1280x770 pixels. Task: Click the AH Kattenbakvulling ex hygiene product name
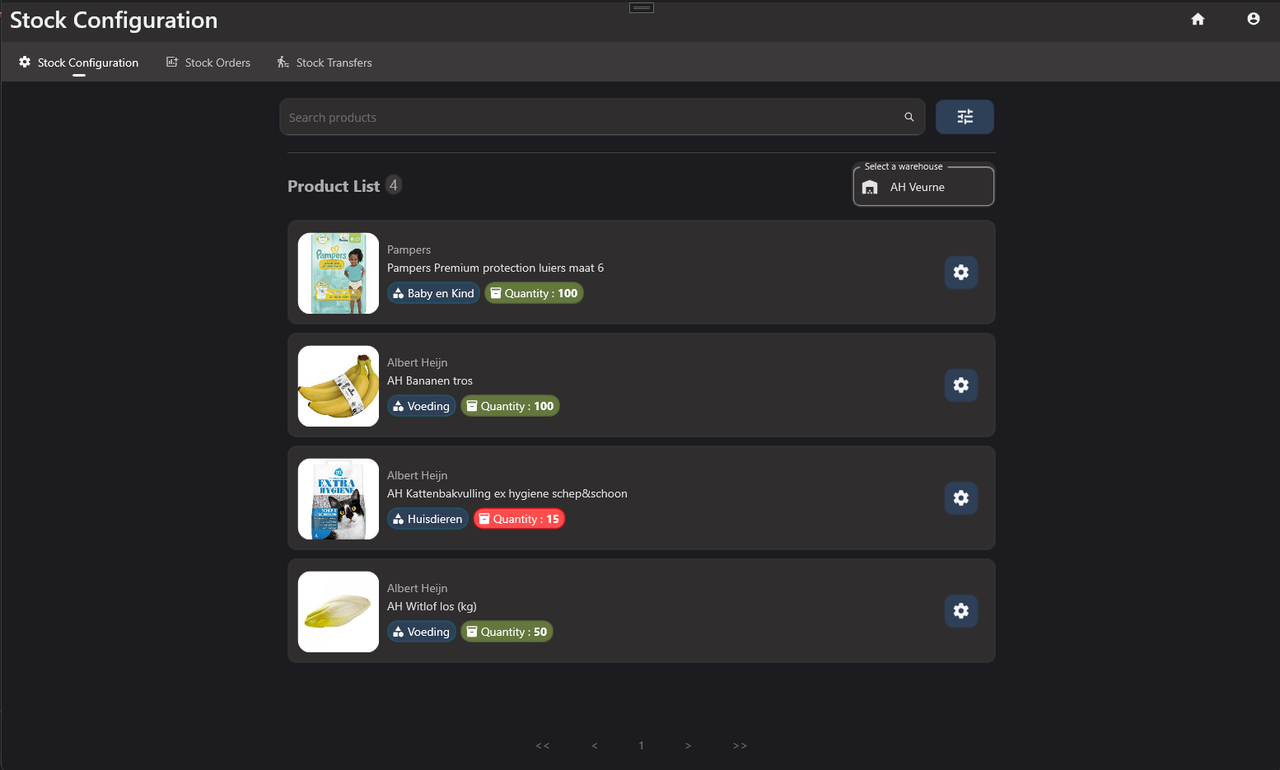pyautogui.click(x=507, y=494)
